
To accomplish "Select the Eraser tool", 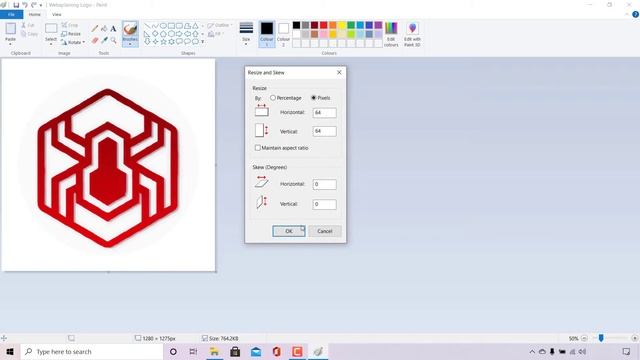I will click(x=95, y=40).
